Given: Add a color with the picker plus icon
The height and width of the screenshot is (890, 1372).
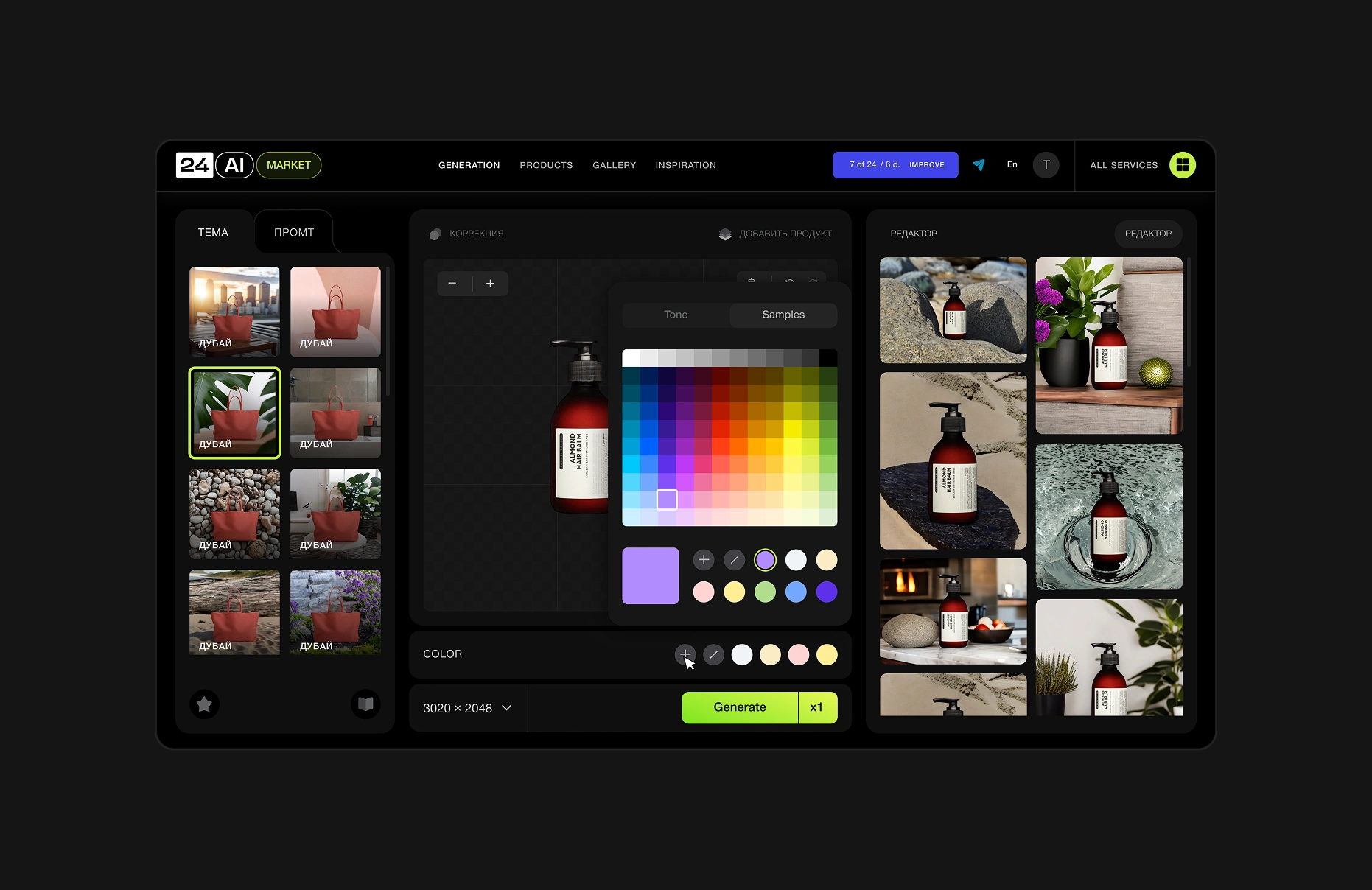Looking at the screenshot, I should [x=704, y=560].
